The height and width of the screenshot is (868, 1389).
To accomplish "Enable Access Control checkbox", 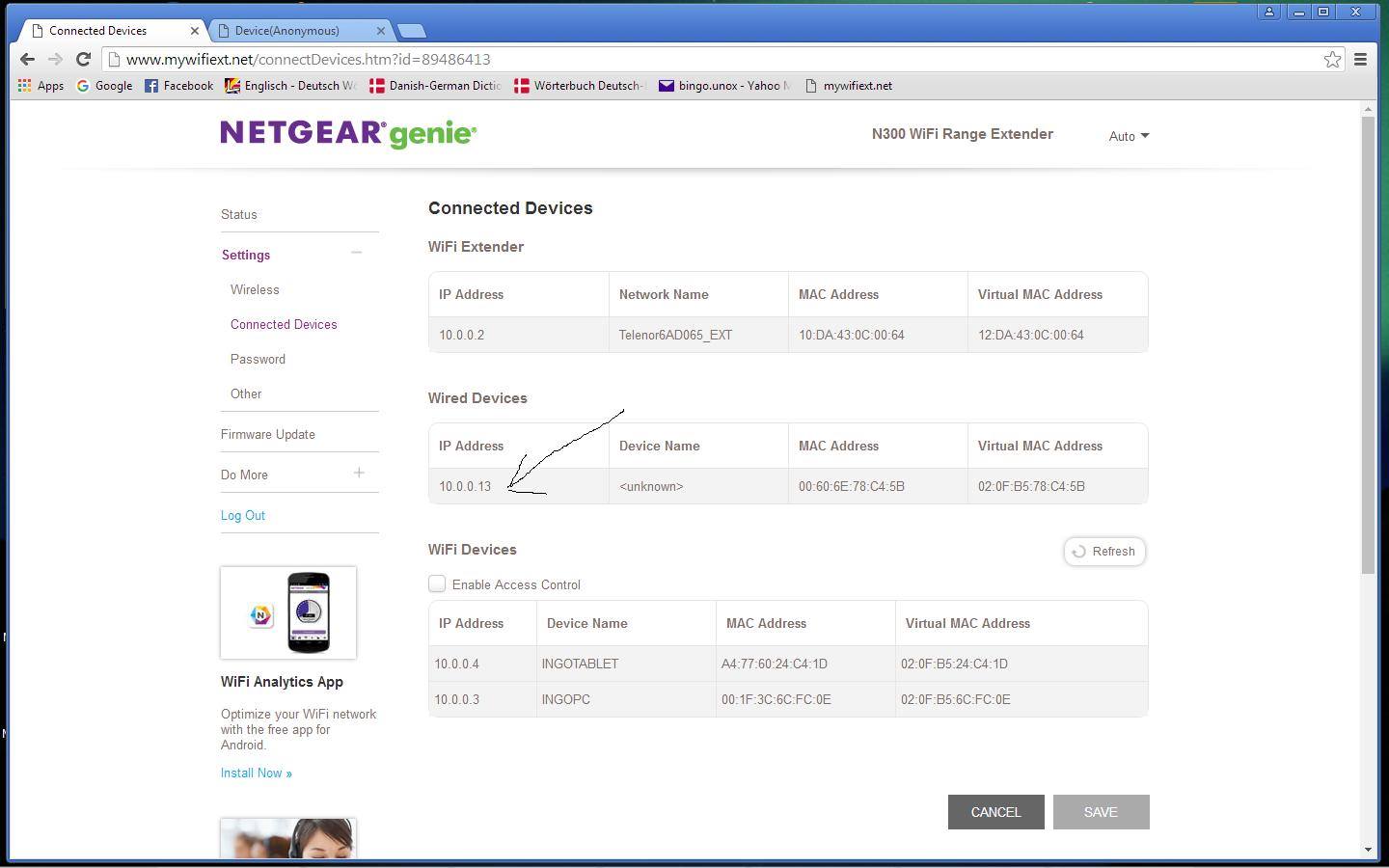I will (437, 583).
